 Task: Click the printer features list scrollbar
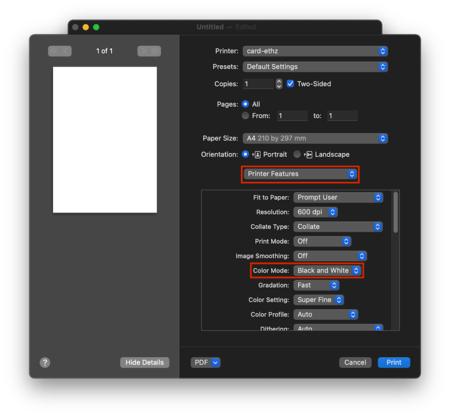[396, 212]
